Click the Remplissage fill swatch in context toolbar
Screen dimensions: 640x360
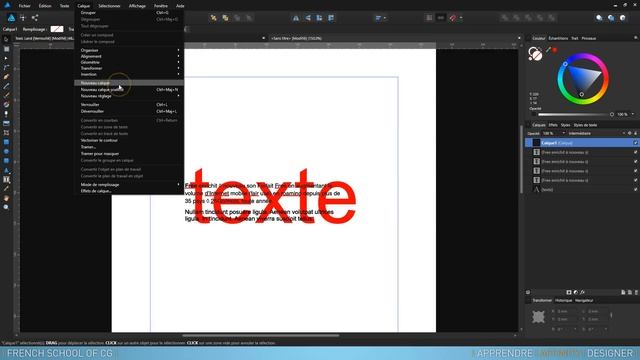click(57, 29)
